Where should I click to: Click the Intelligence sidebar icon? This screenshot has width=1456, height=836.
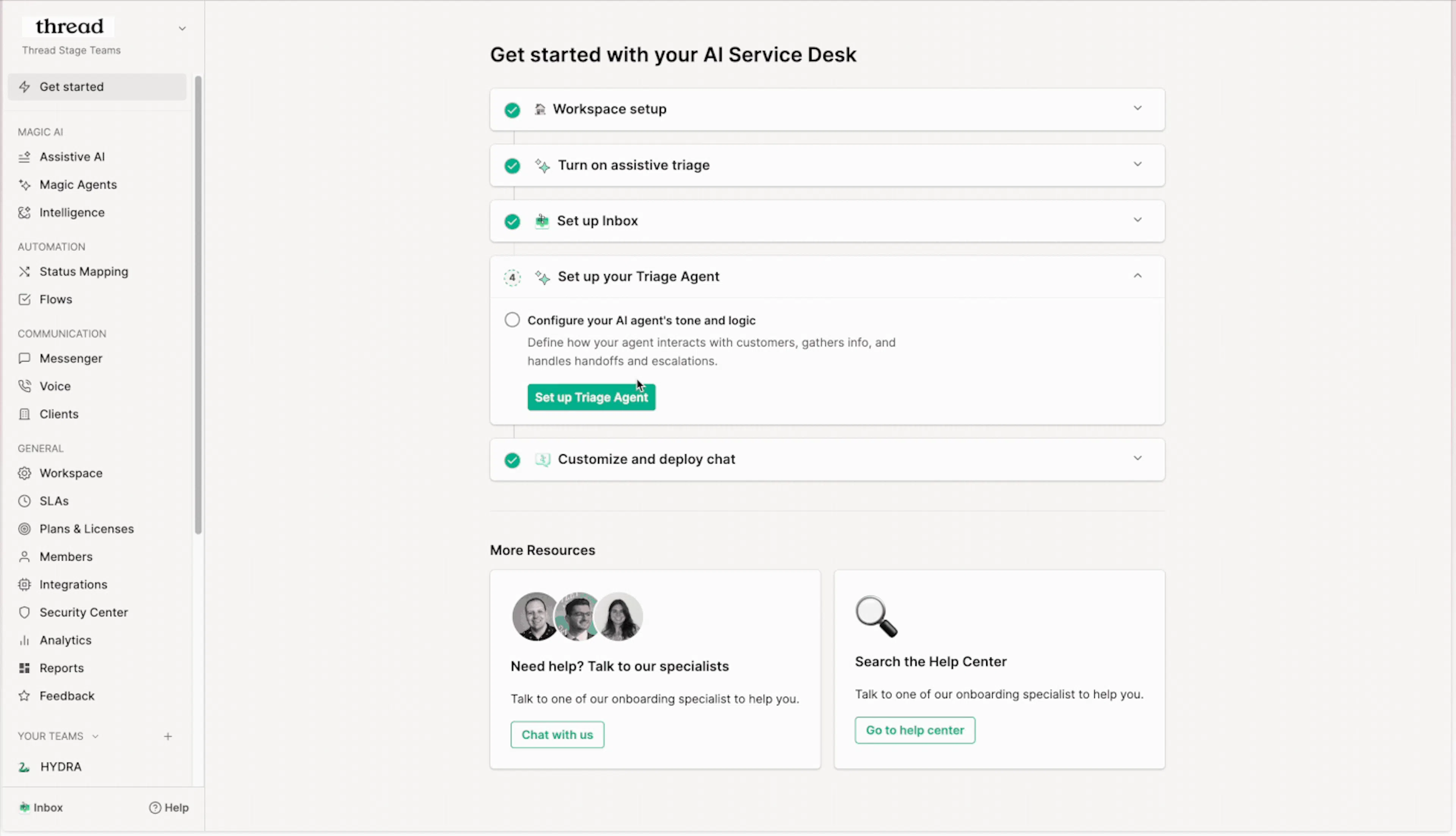pyautogui.click(x=24, y=212)
